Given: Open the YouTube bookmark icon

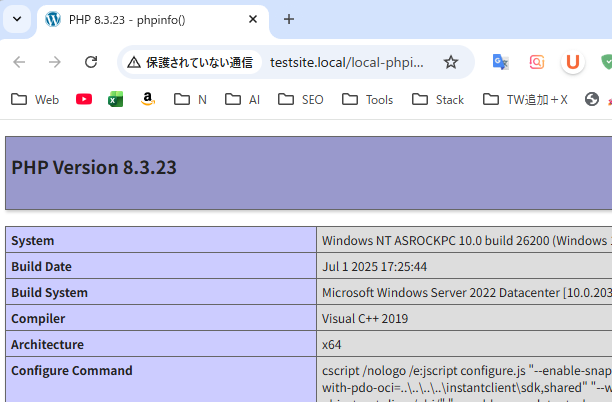Looking at the screenshot, I should [x=84, y=99].
